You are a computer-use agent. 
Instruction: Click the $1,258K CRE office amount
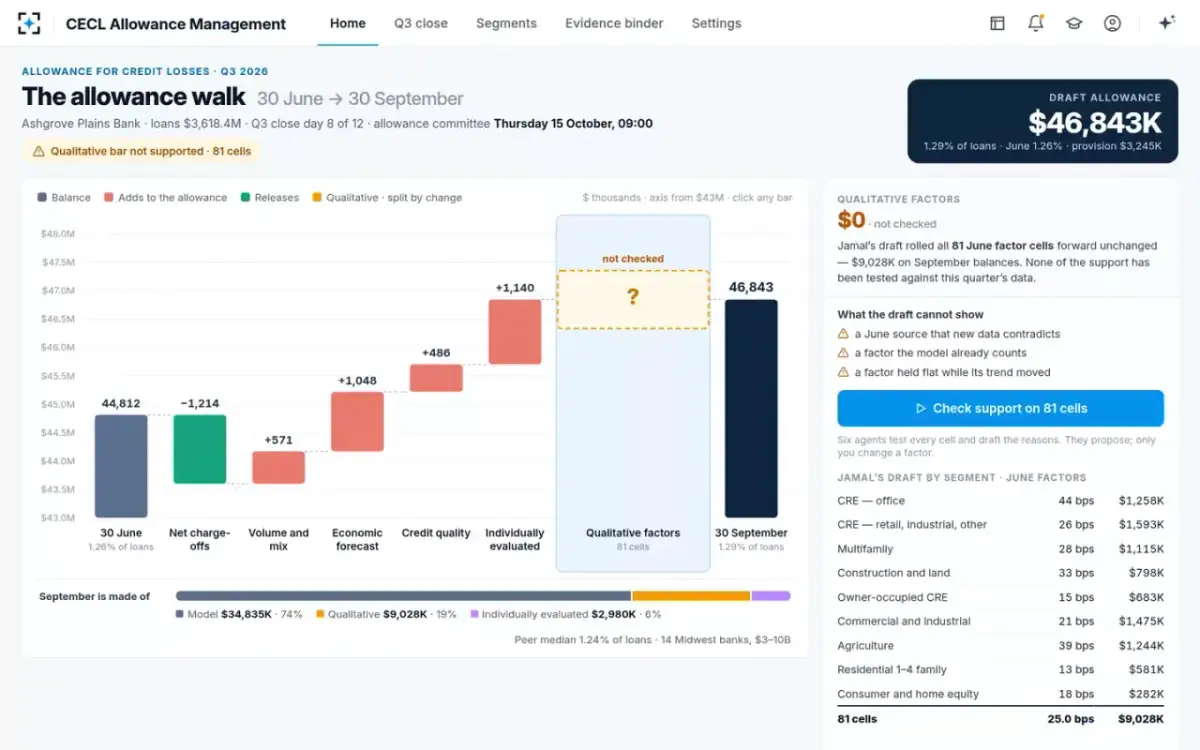click(x=1141, y=500)
